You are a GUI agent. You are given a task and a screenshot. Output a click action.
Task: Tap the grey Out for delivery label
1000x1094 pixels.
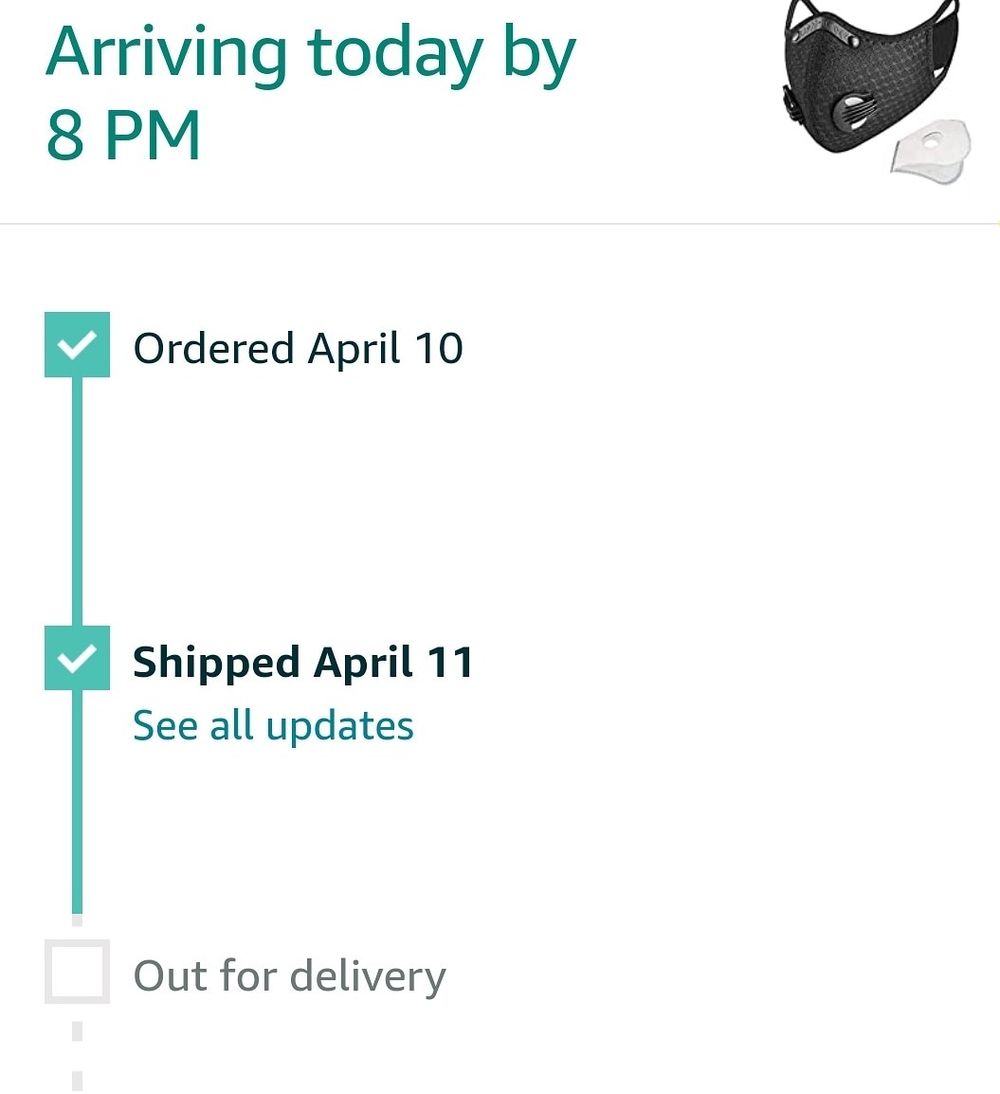[x=289, y=976]
